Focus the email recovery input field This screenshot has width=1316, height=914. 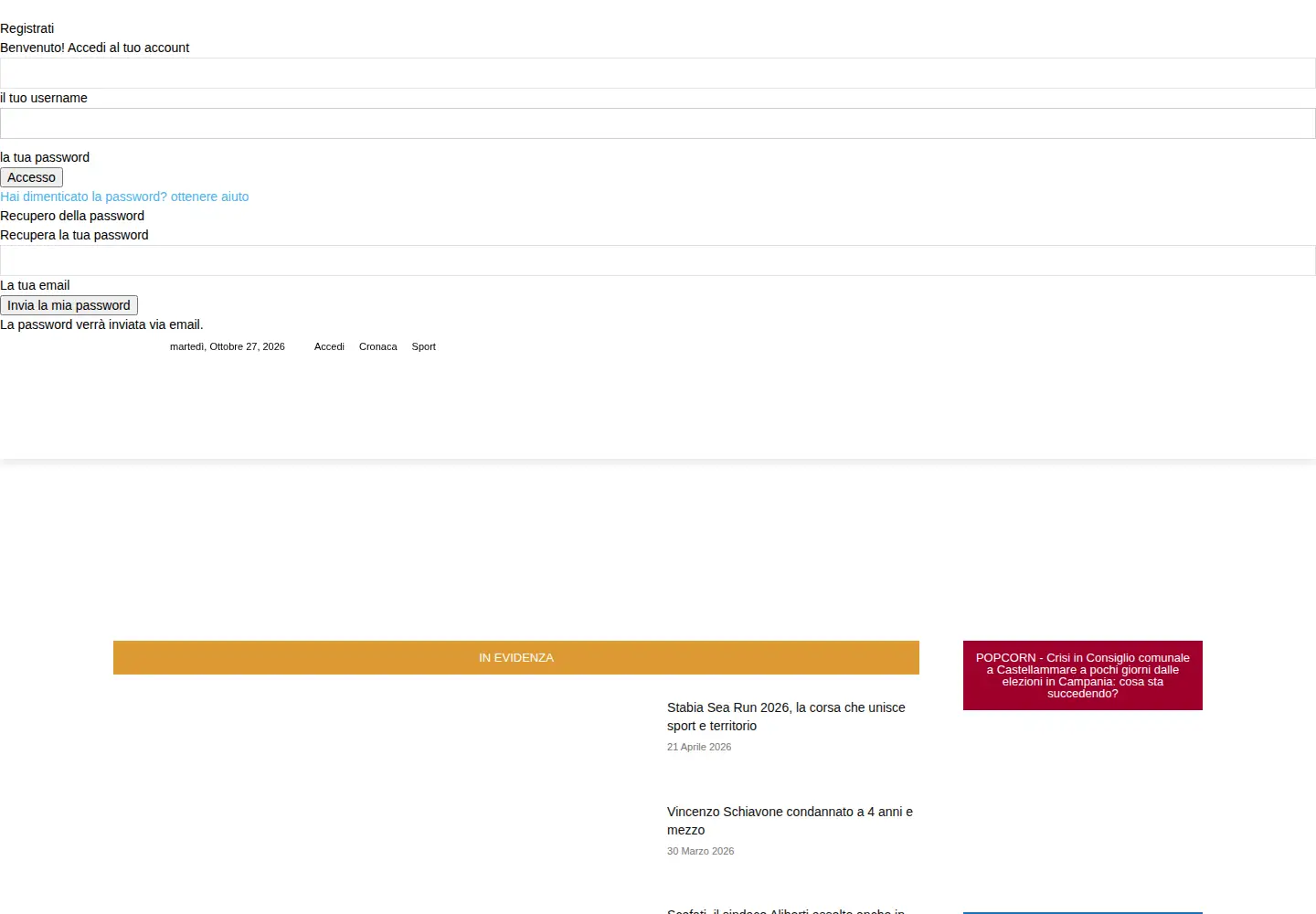tap(658, 260)
